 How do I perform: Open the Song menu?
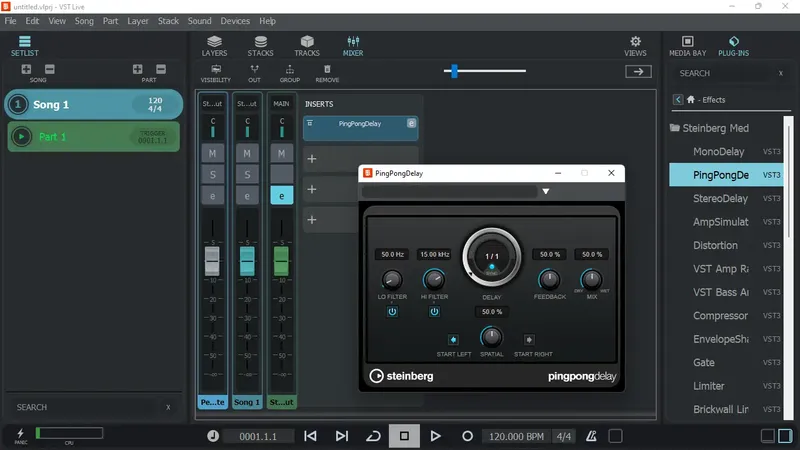point(84,21)
